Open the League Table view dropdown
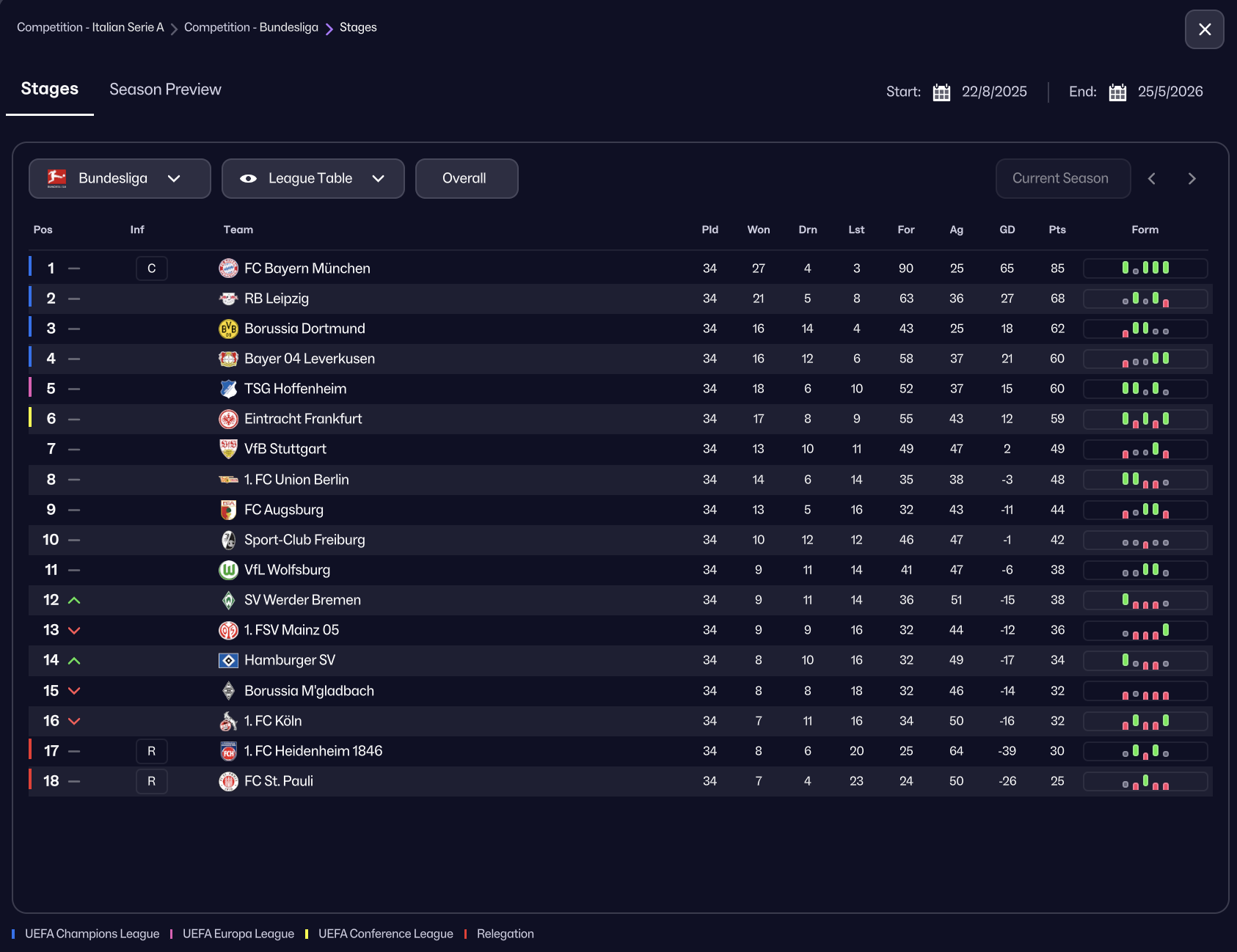 (x=313, y=179)
